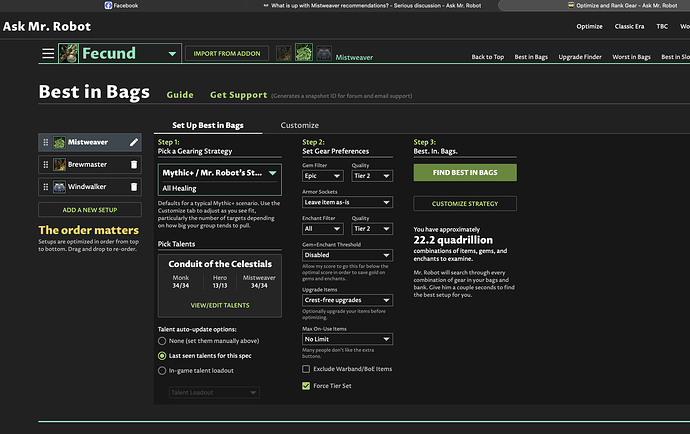This screenshot has height=434, width=690.
Task: Click Find Best in Bags button
Action: [465, 173]
